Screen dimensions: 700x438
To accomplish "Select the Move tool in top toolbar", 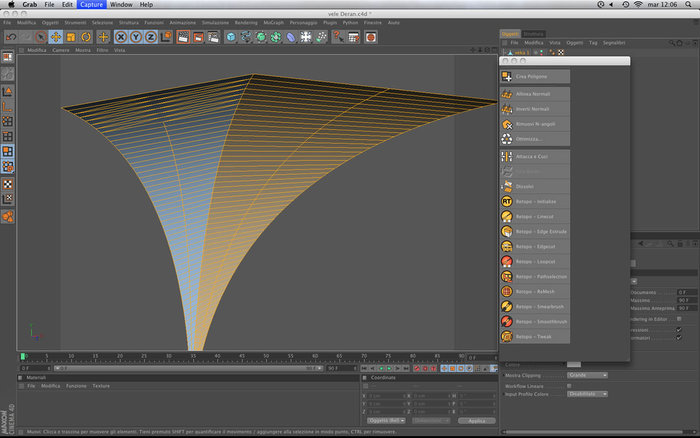I will coord(56,37).
